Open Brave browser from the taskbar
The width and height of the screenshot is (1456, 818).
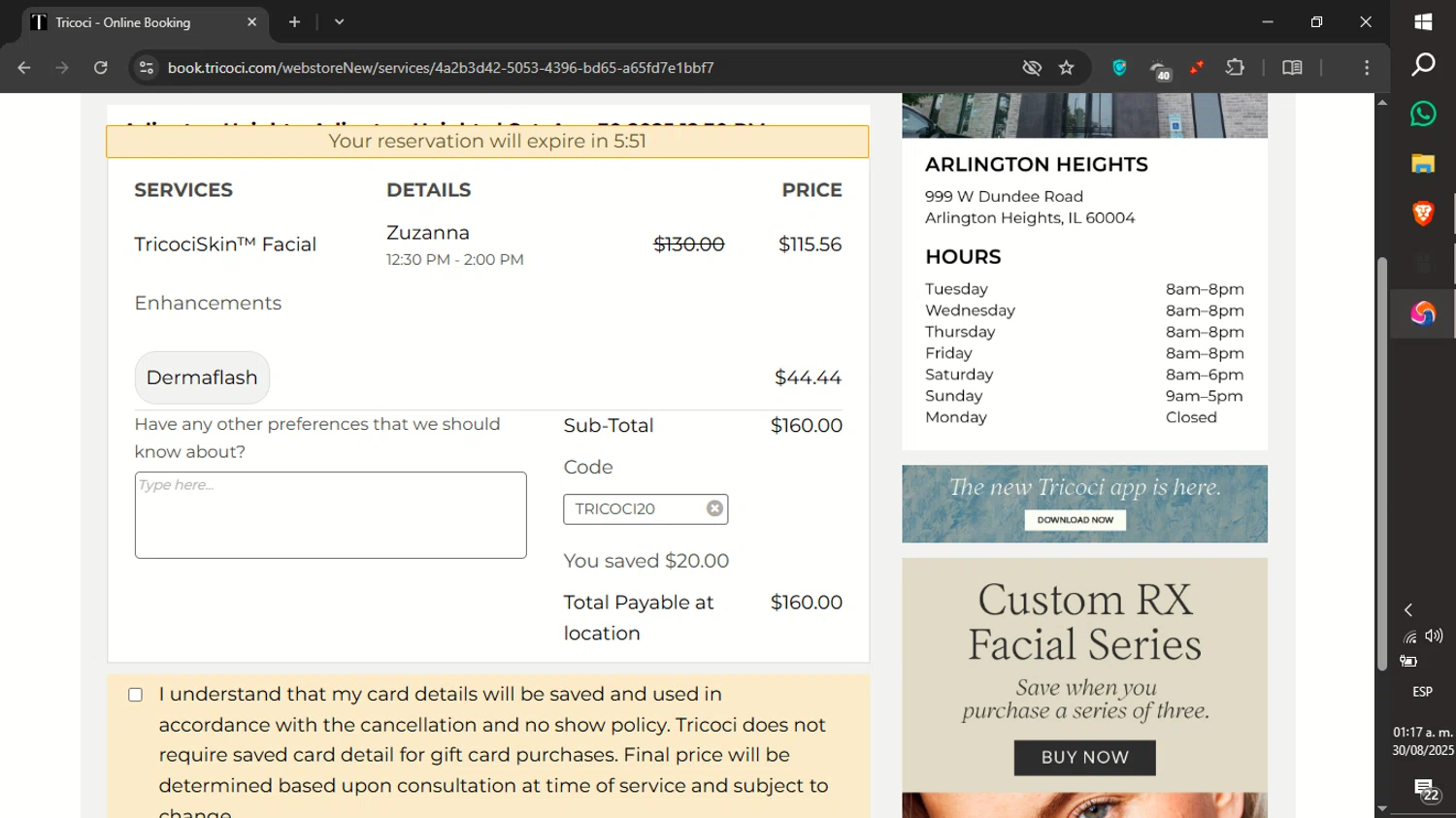tap(1423, 213)
